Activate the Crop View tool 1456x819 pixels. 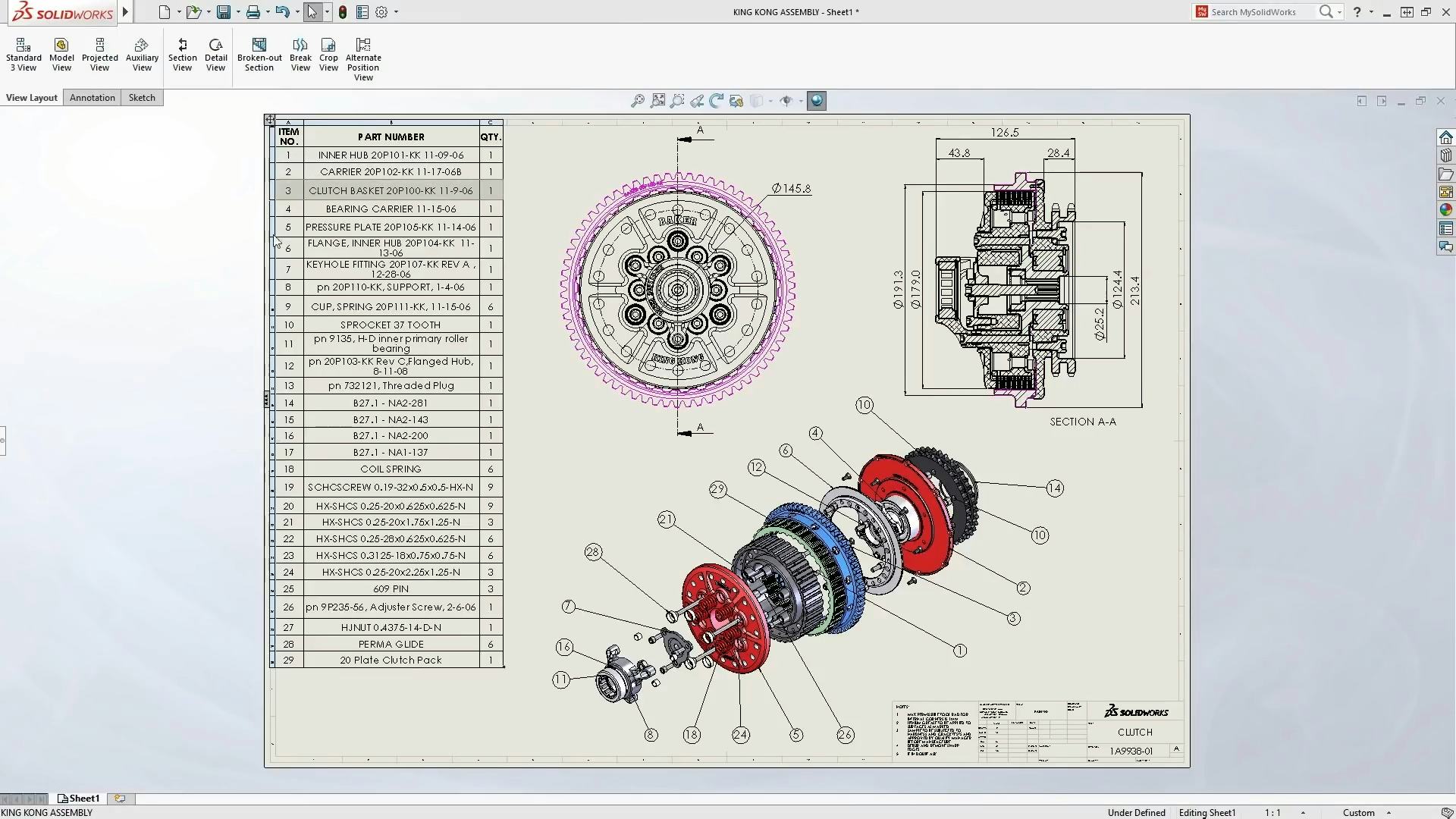click(x=328, y=55)
